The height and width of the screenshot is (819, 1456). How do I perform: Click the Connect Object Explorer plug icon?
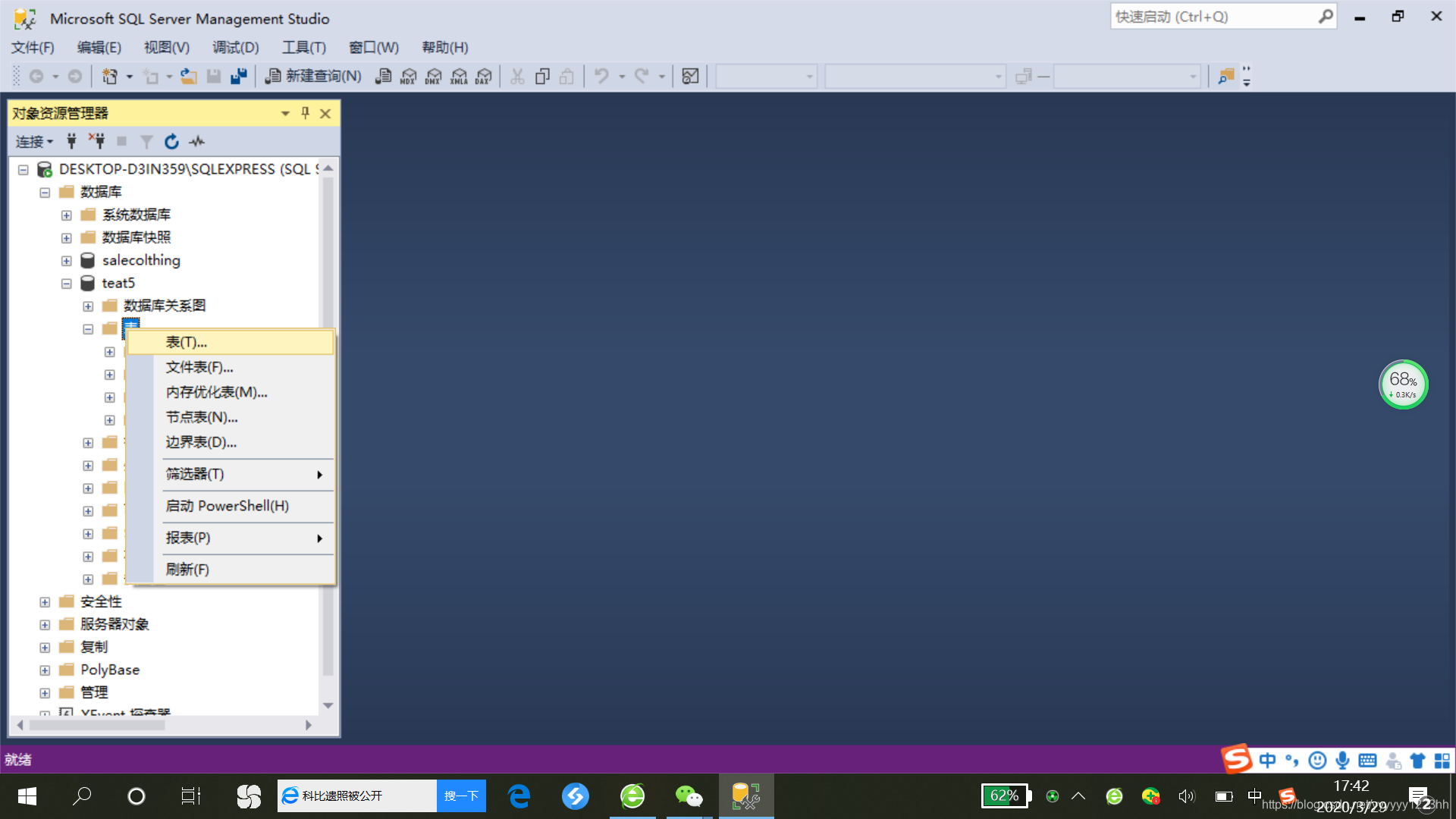pyautogui.click(x=71, y=141)
